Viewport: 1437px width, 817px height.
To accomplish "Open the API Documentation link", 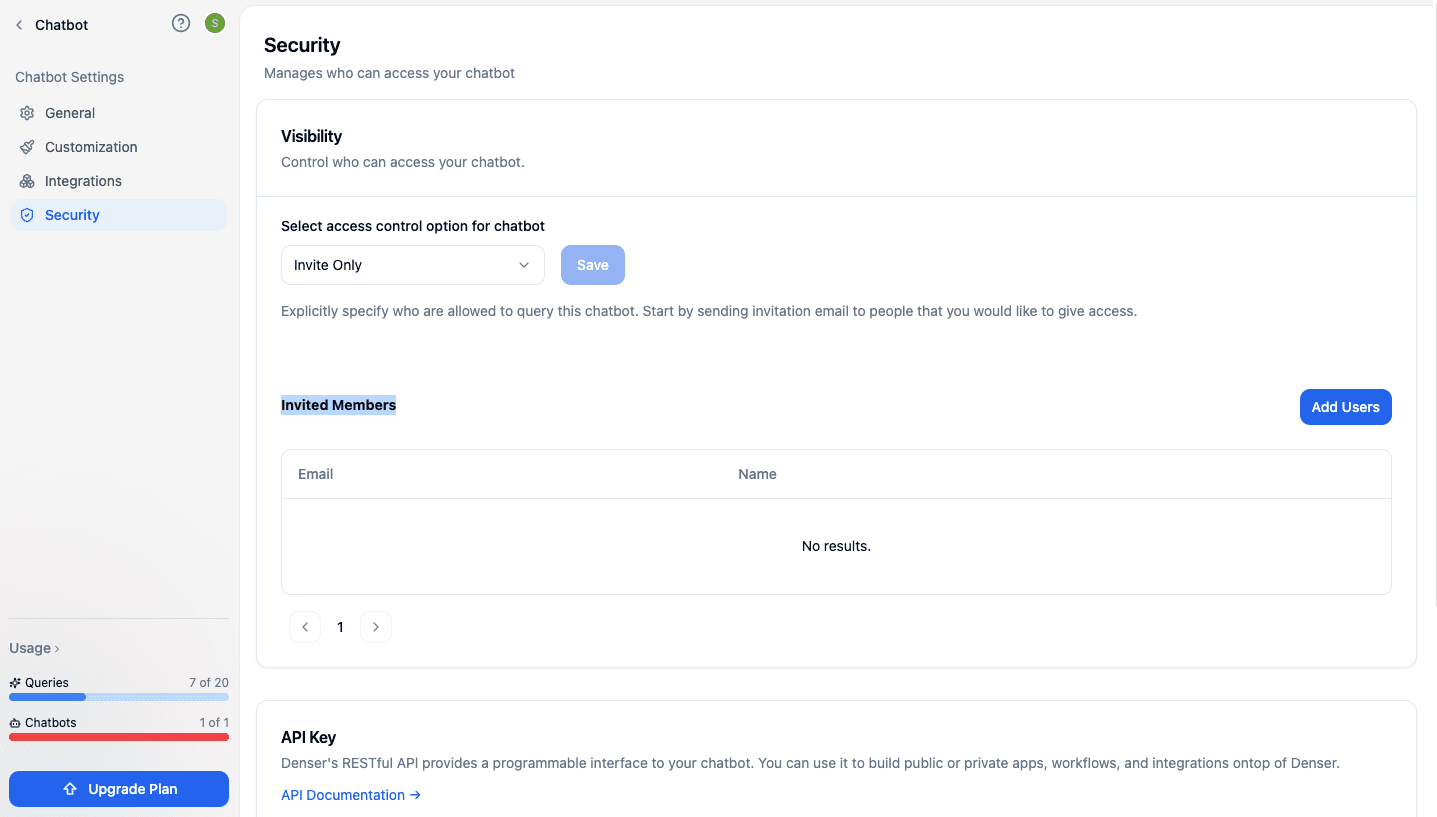I will tap(351, 795).
